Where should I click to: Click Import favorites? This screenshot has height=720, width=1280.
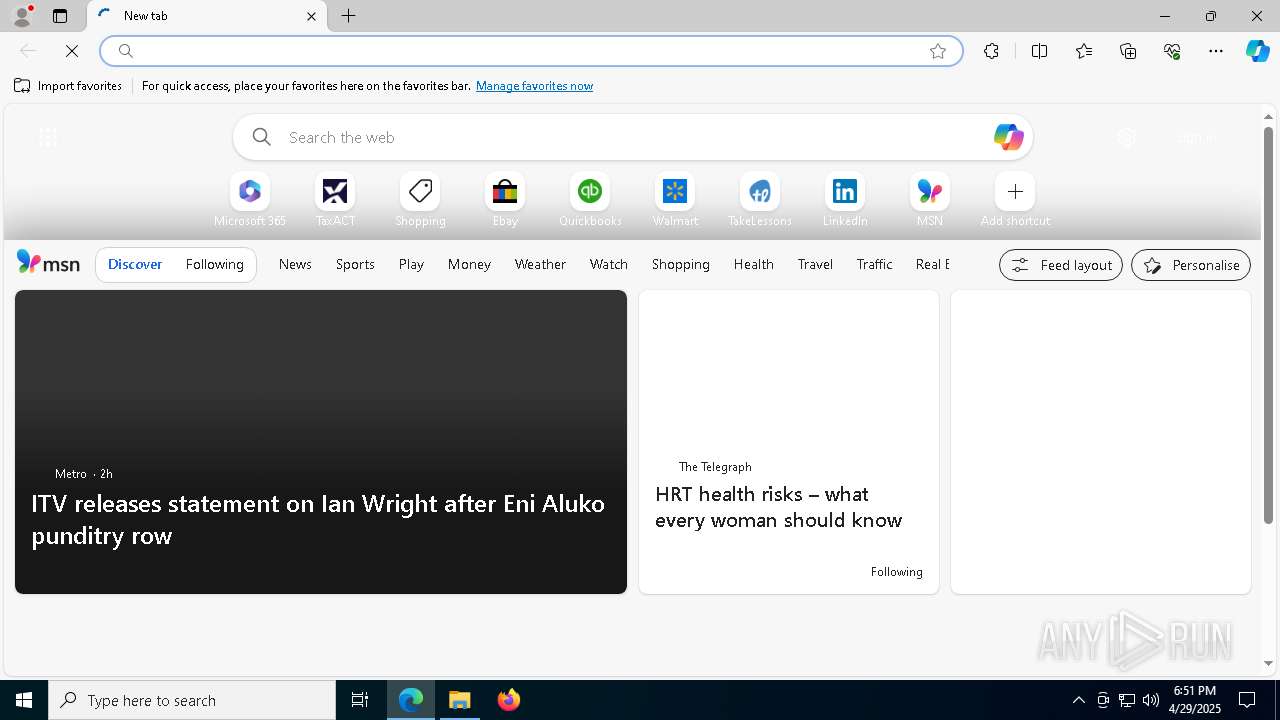68,86
